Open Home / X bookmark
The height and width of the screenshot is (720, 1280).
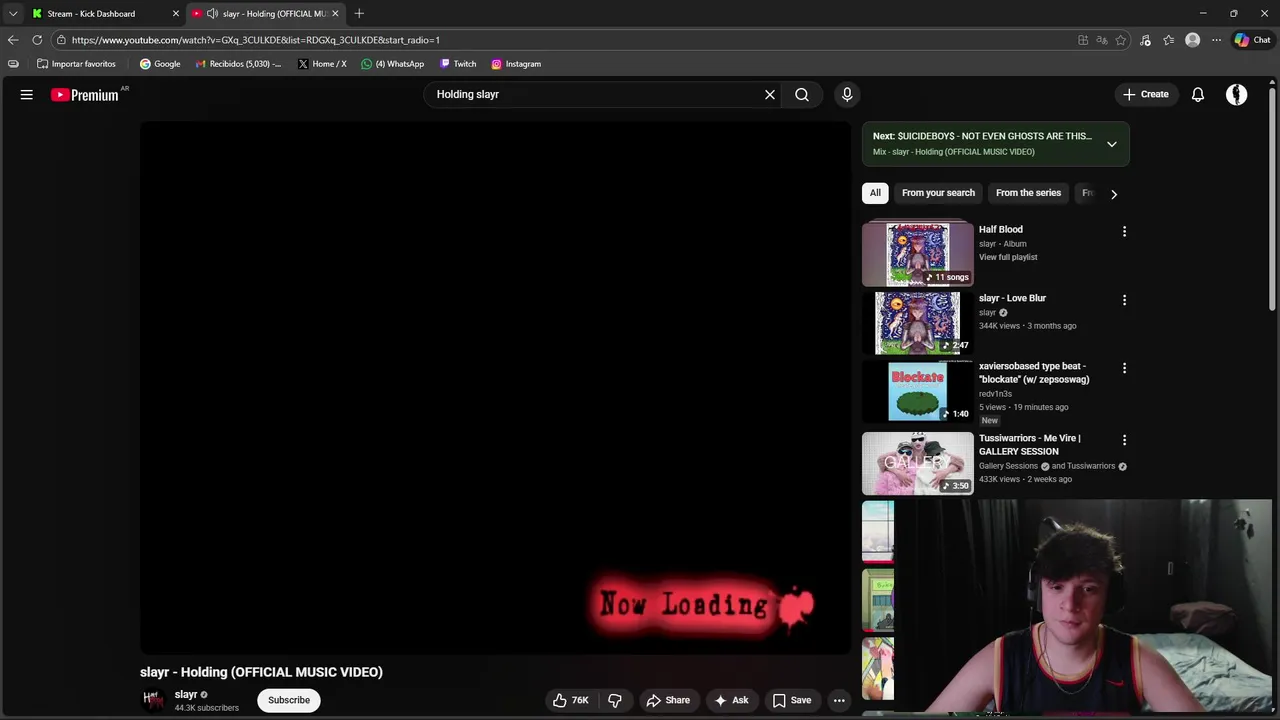point(322,64)
